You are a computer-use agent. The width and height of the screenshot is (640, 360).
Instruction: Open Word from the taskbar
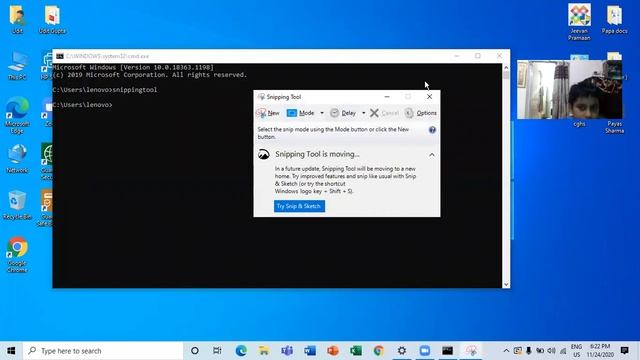(309, 351)
